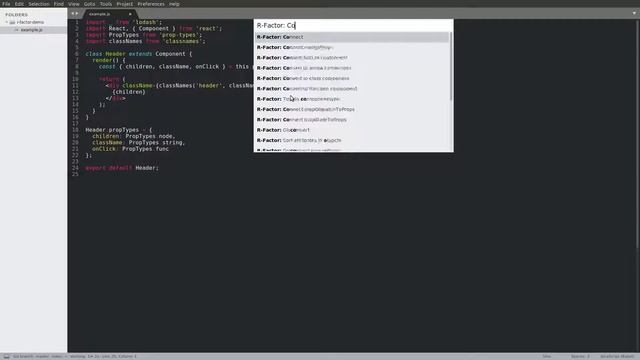Viewport: 640px width, 360px height.
Task: Click the side bar toggle status icon
Action: [6, 356]
